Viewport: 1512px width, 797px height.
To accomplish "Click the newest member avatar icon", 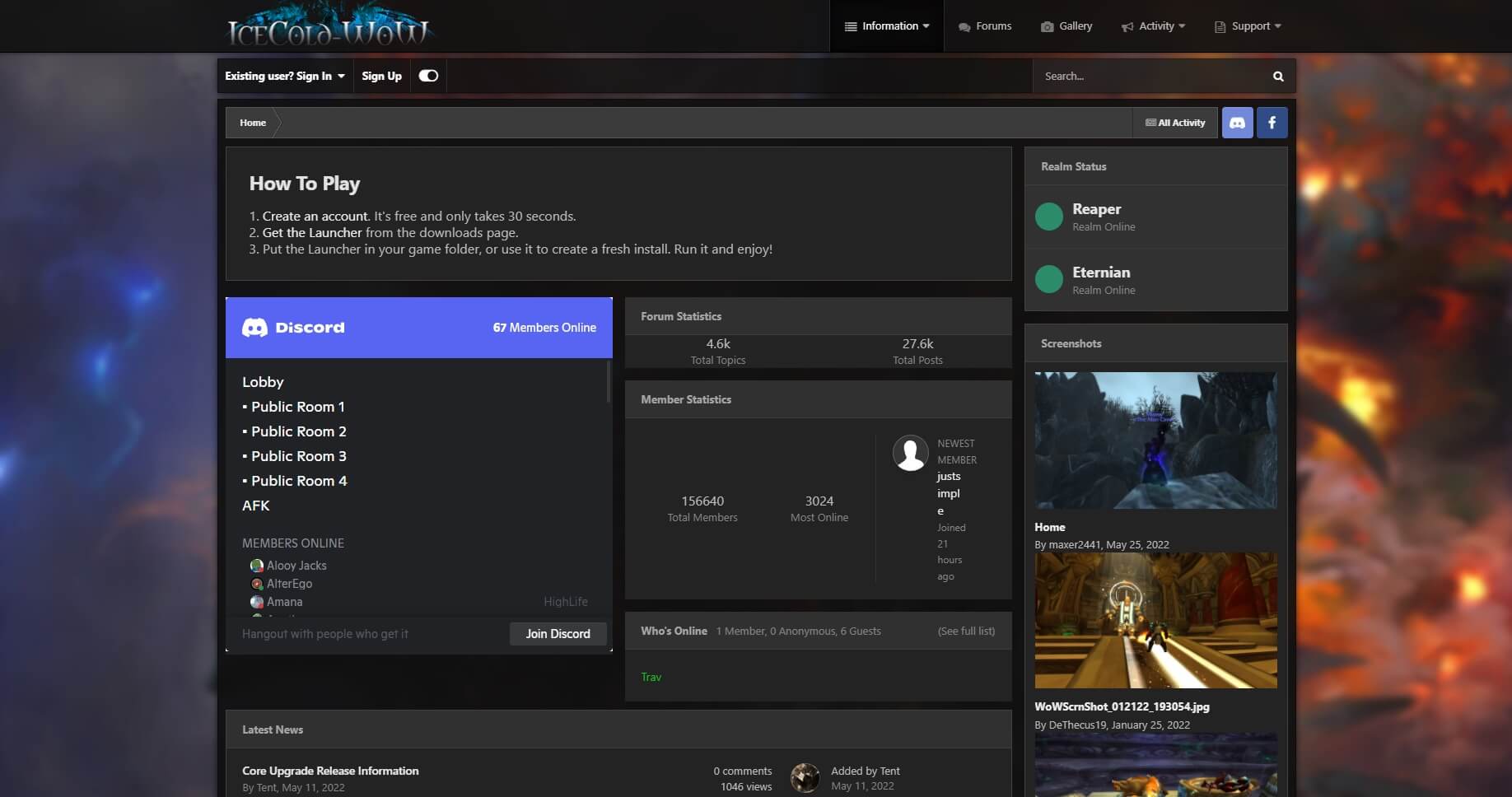I will [x=911, y=453].
